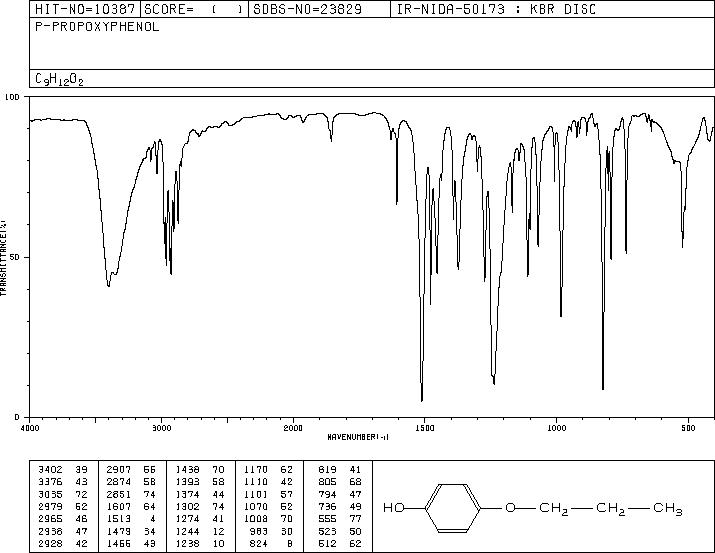Click the SDBS-NO=23829 label
The image size is (715, 553).
coord(307,9)
